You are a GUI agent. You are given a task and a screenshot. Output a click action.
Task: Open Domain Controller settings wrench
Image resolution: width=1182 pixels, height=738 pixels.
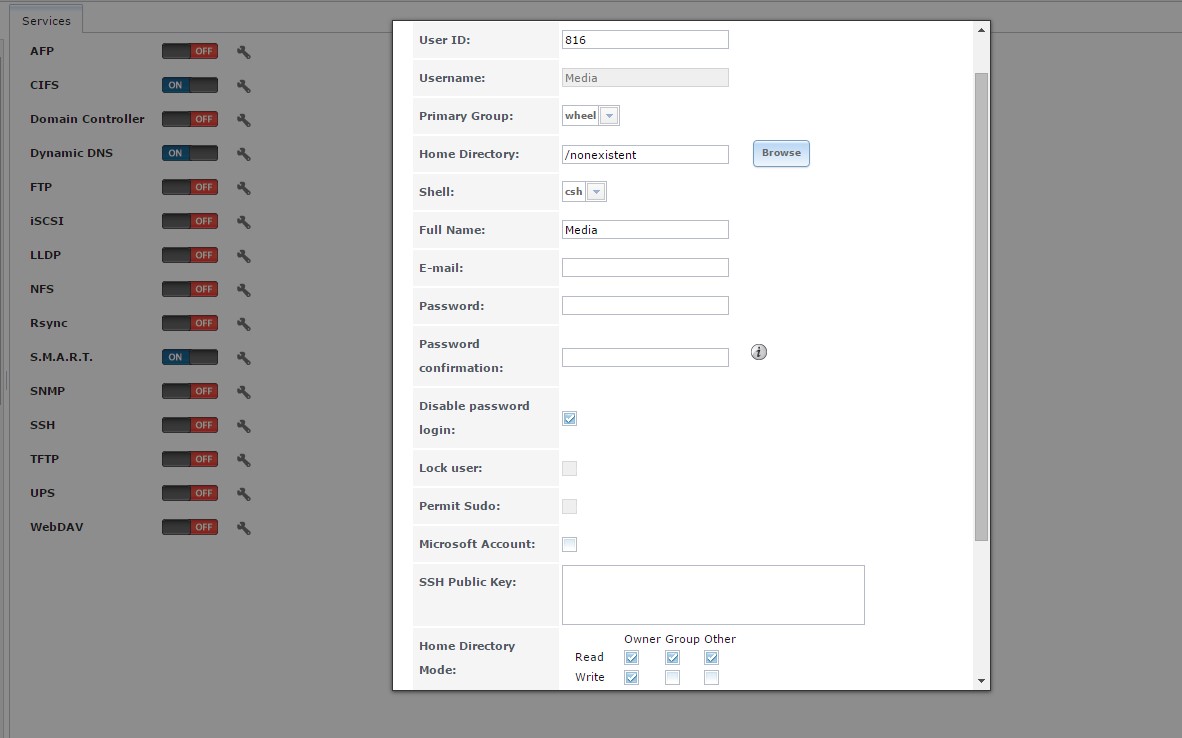[x=243, y=120]
